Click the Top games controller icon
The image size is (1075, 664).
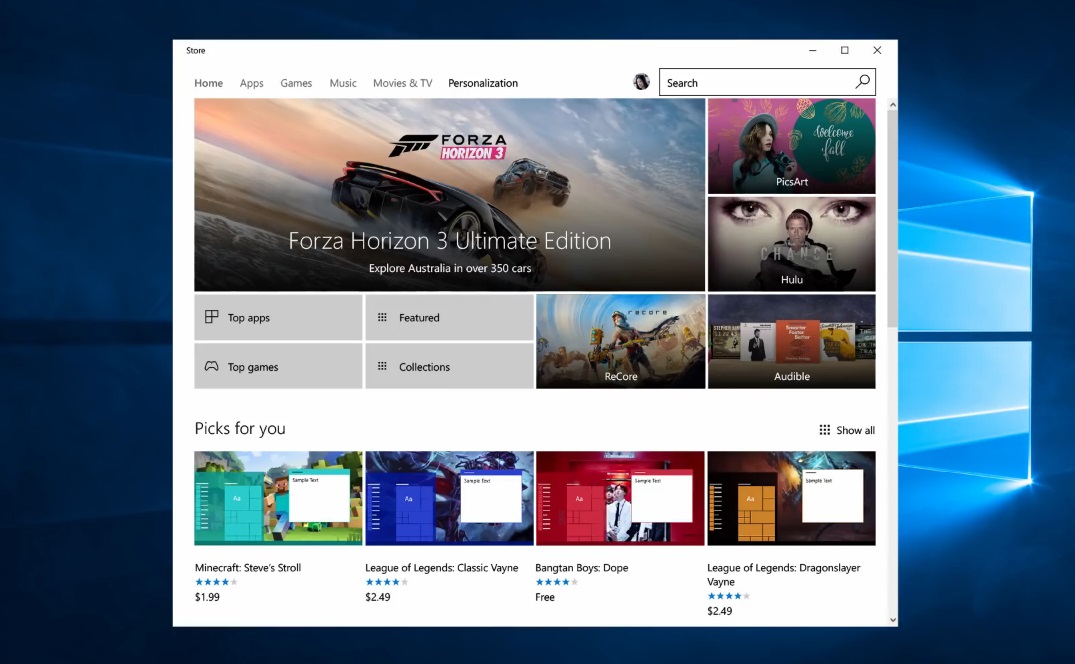click(211, 367)
